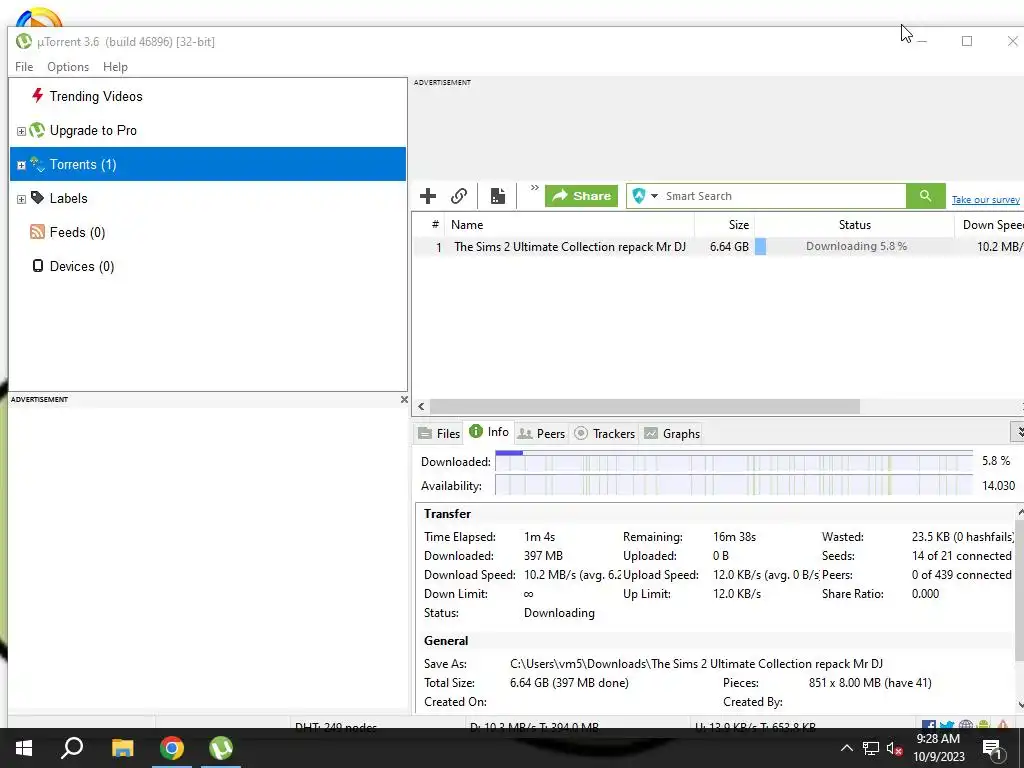
Task: Click the Devices phone icon
Action: click(x=38, y=266)
